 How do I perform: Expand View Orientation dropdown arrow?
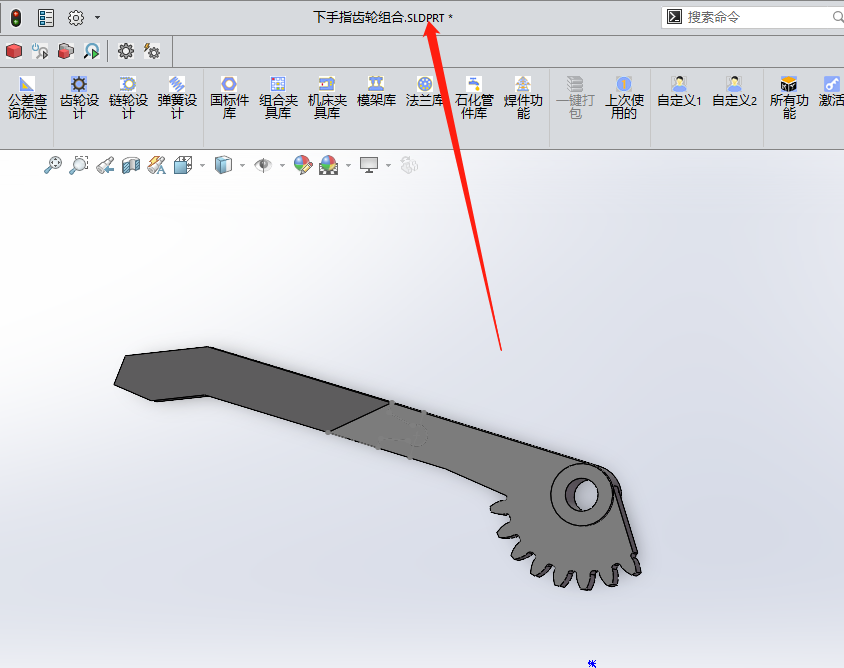[x=202, y=165]
